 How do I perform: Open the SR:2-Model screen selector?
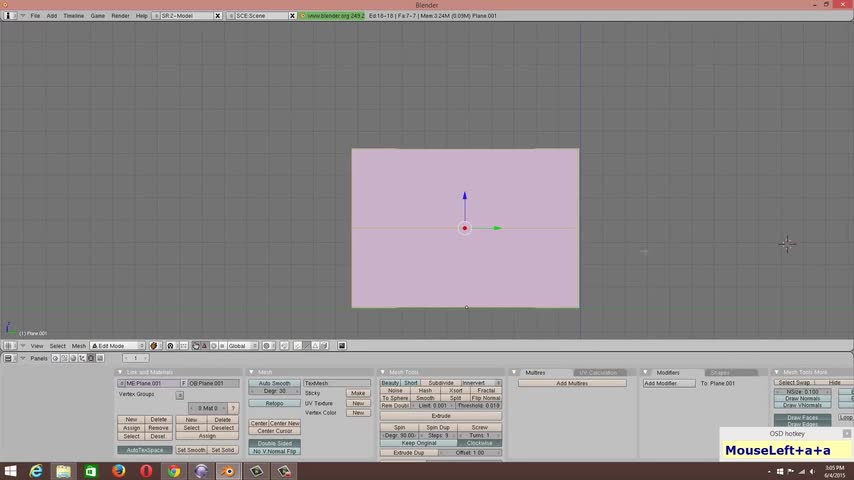(156, 16)
